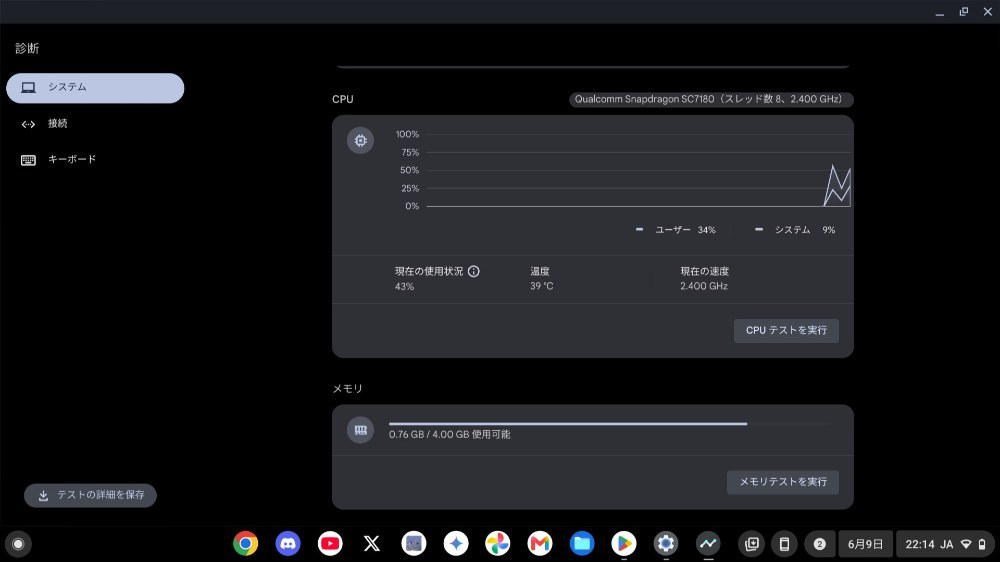
Task: Click the memory usage progress bar
Action: 610,424
